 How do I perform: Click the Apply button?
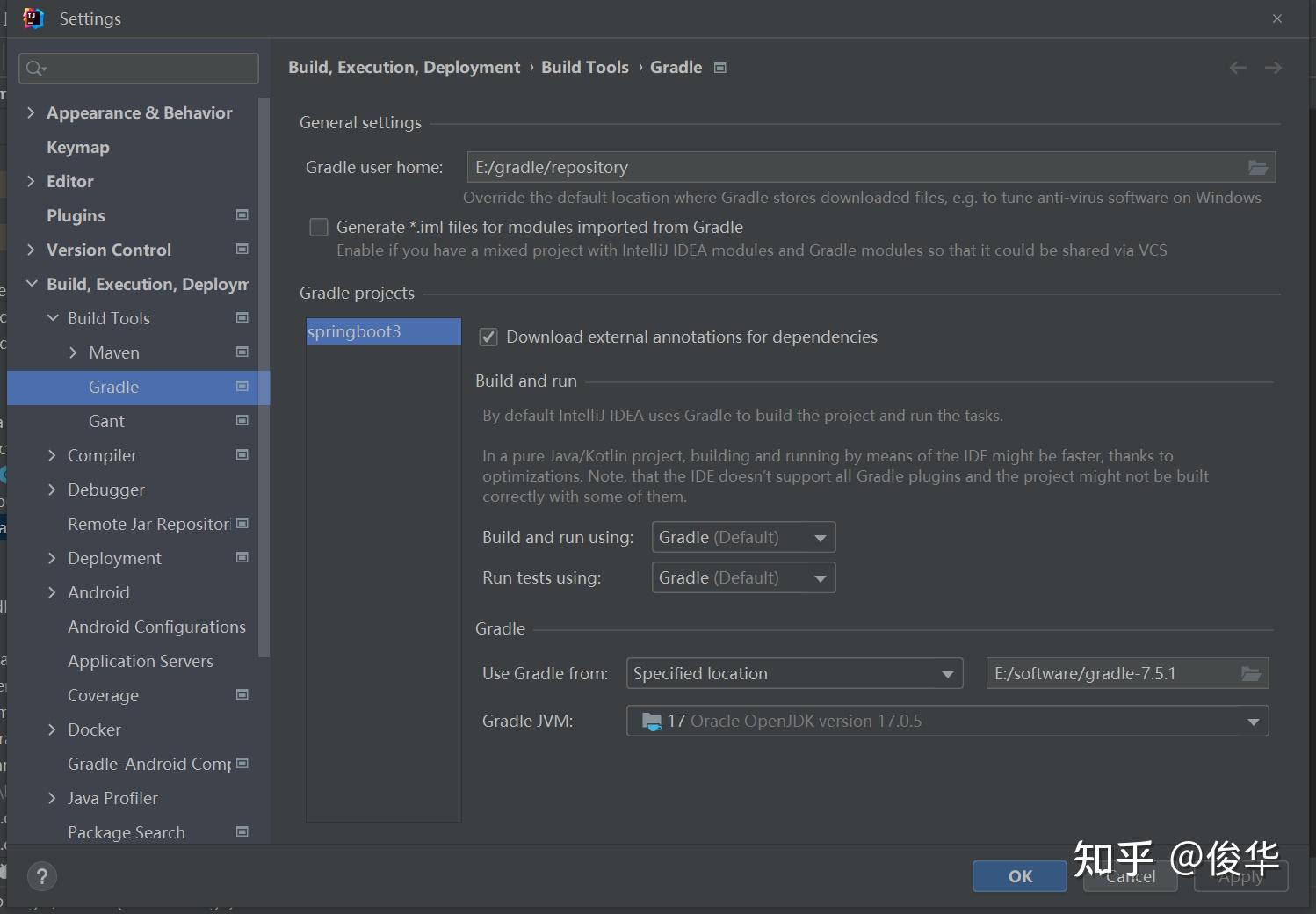pos(1241,876)
